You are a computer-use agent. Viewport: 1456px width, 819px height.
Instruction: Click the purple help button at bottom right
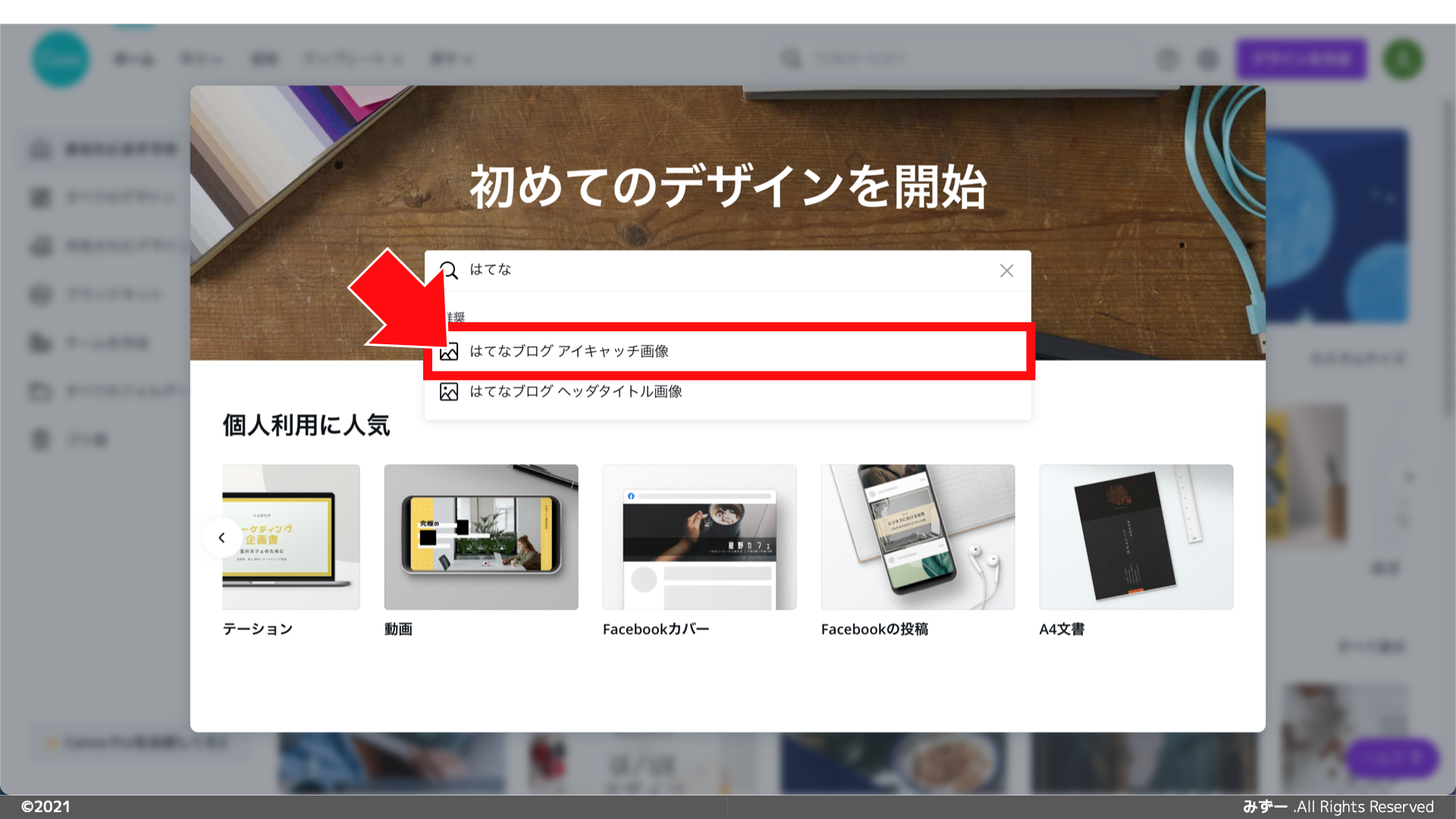click(1392, 758)
